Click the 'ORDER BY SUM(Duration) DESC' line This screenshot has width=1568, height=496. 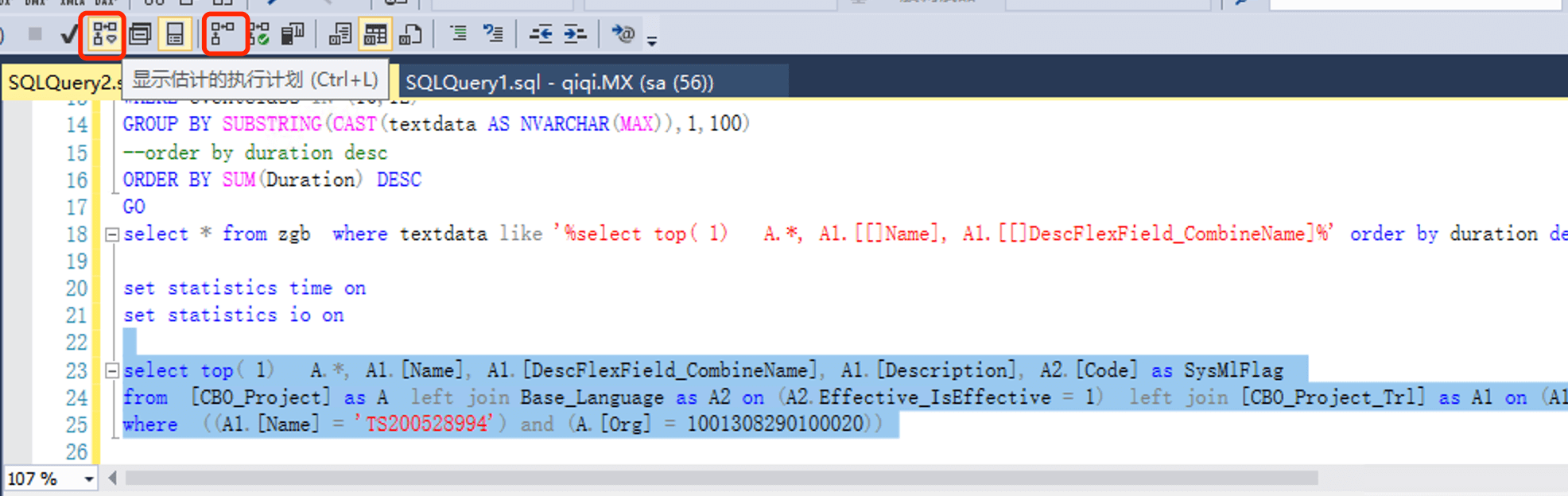[x=272, y=180]
